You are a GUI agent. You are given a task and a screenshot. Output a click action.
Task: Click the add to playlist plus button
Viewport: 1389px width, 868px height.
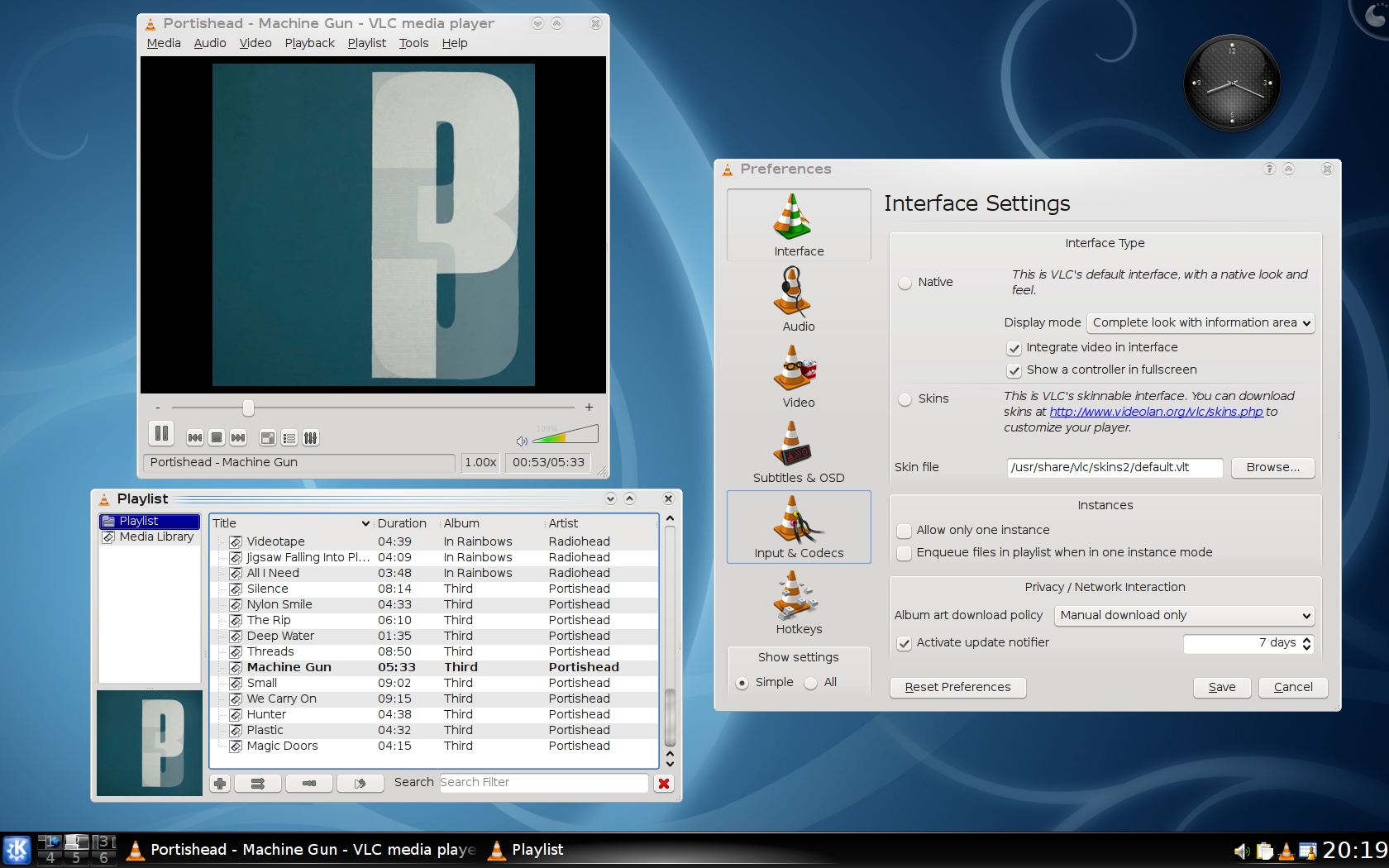click(220, 784)
